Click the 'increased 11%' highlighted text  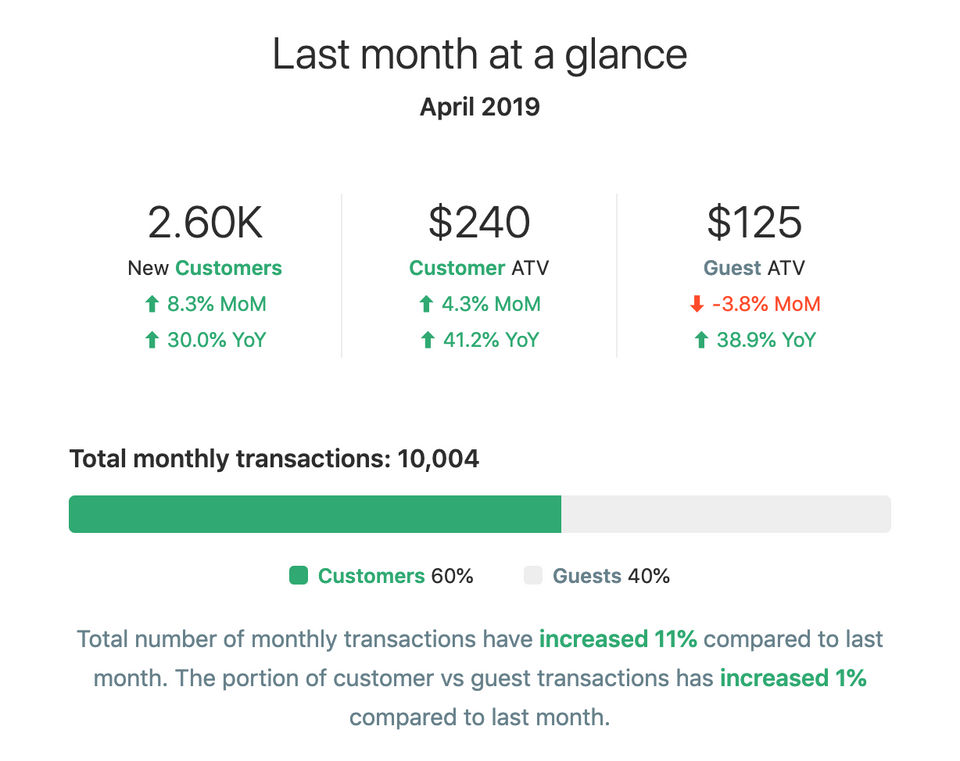(618, 639)
